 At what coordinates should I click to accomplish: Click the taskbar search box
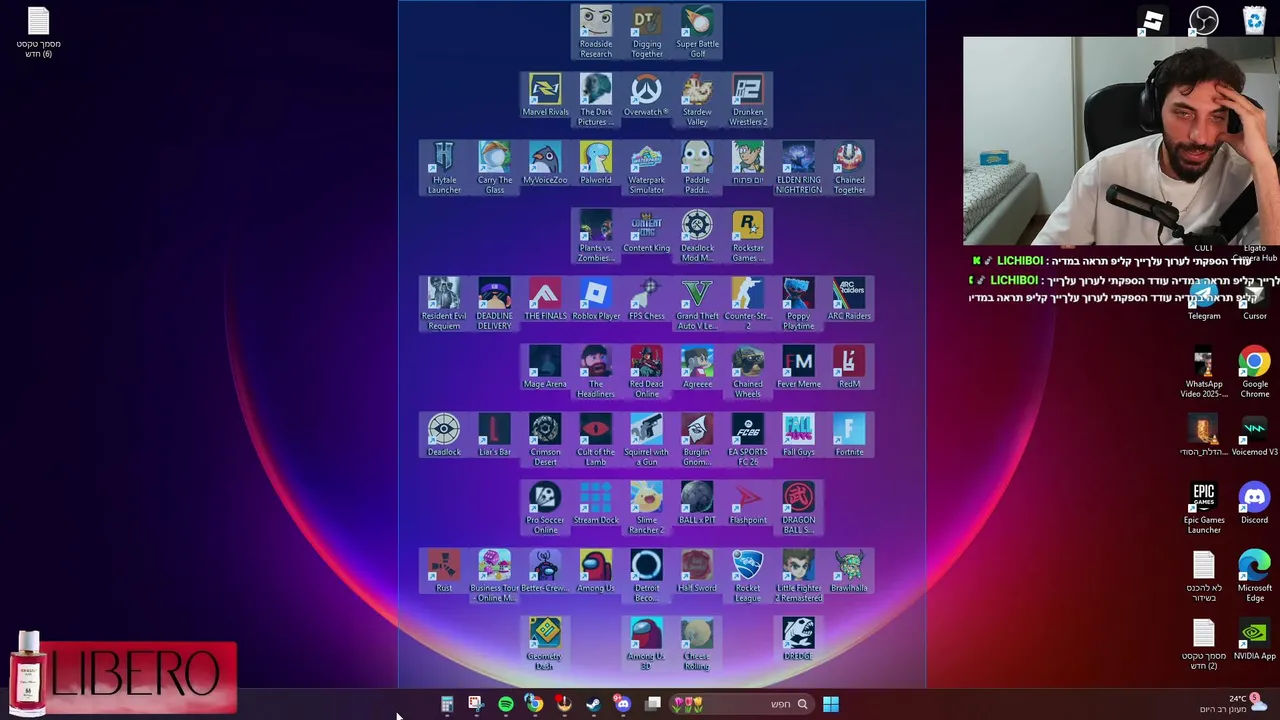pos(740,704)
